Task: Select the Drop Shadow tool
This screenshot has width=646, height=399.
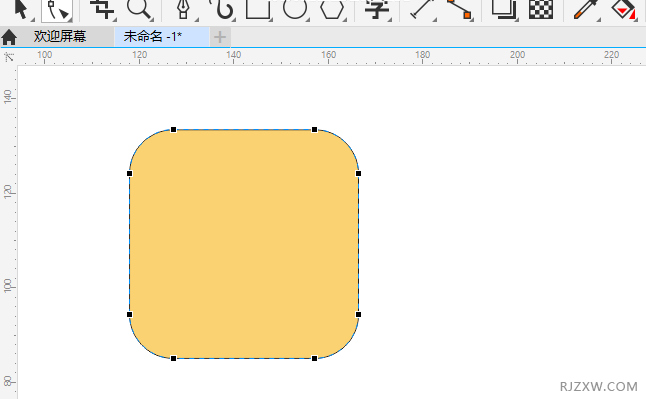Action: 504,9
